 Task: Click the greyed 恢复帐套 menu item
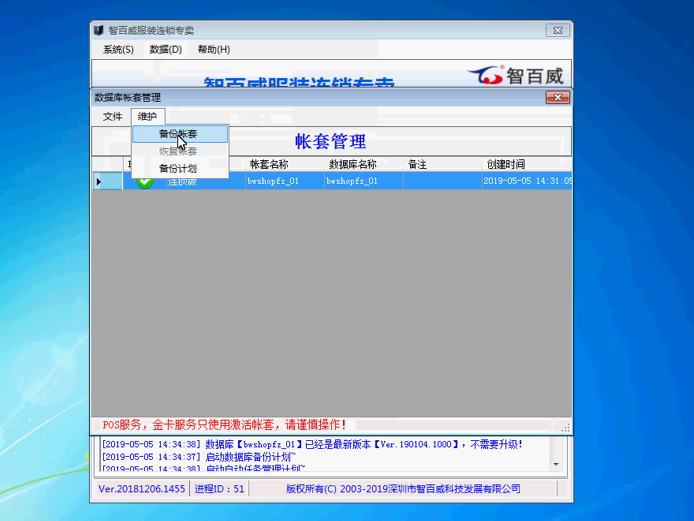point(178,151)
